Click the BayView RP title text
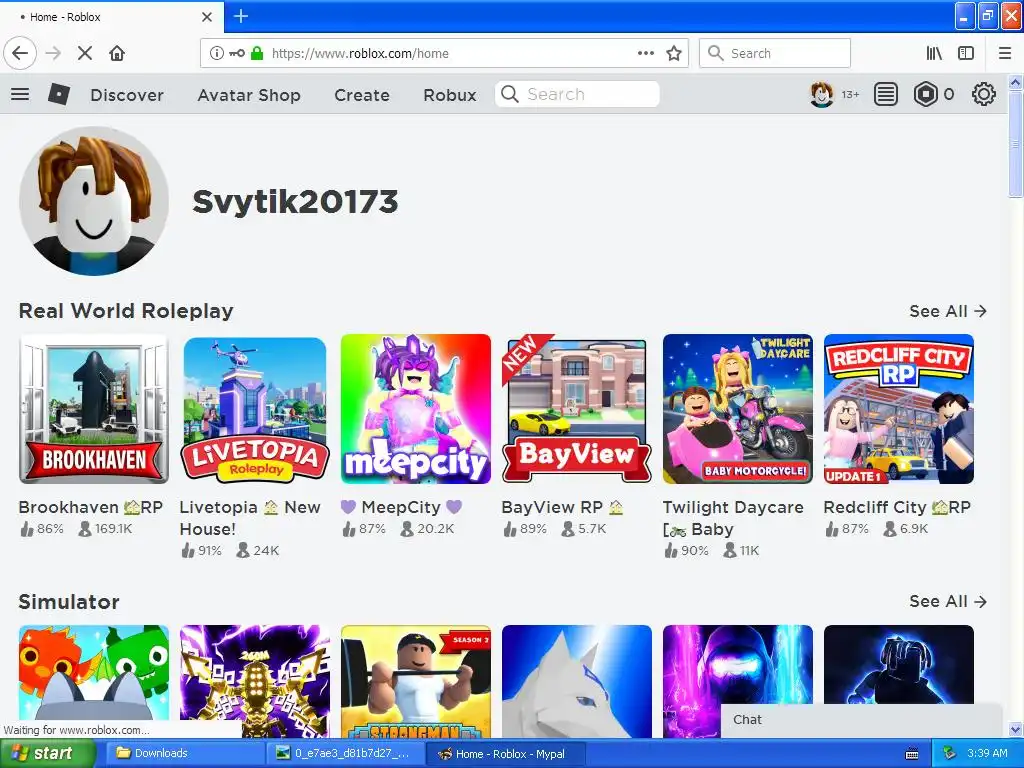This screenshot has width=1024, height=768. click(562, 507)
